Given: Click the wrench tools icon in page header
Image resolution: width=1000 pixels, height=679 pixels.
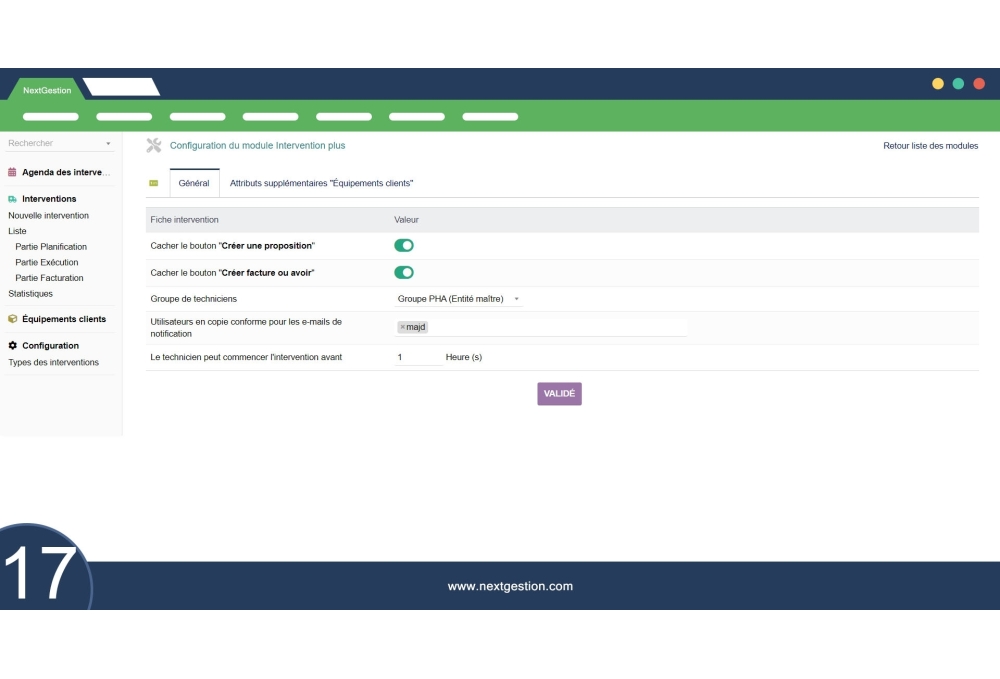Looking at the screenshot, I should 154,146.
